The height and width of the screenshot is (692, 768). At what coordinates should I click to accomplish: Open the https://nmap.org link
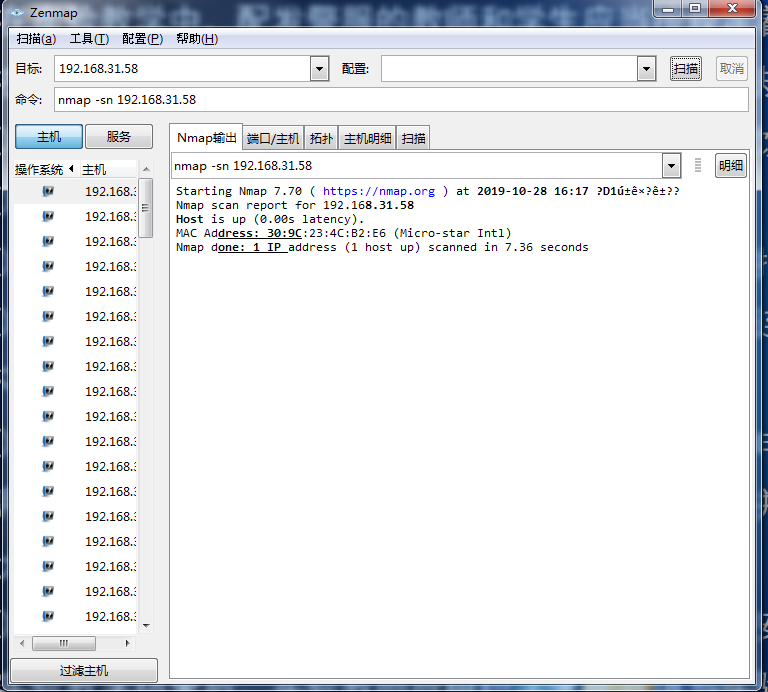(379, 191)
